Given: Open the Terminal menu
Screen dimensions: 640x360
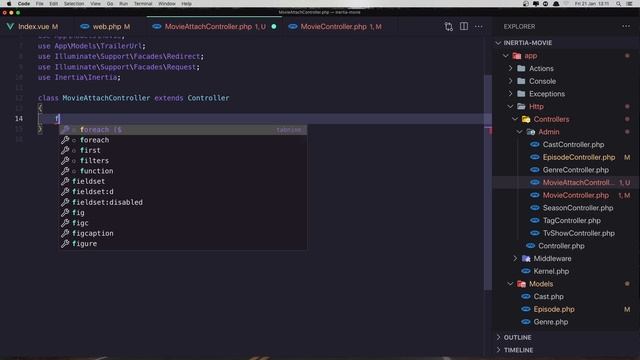Looking at the screenshot, I should point(143,4).
